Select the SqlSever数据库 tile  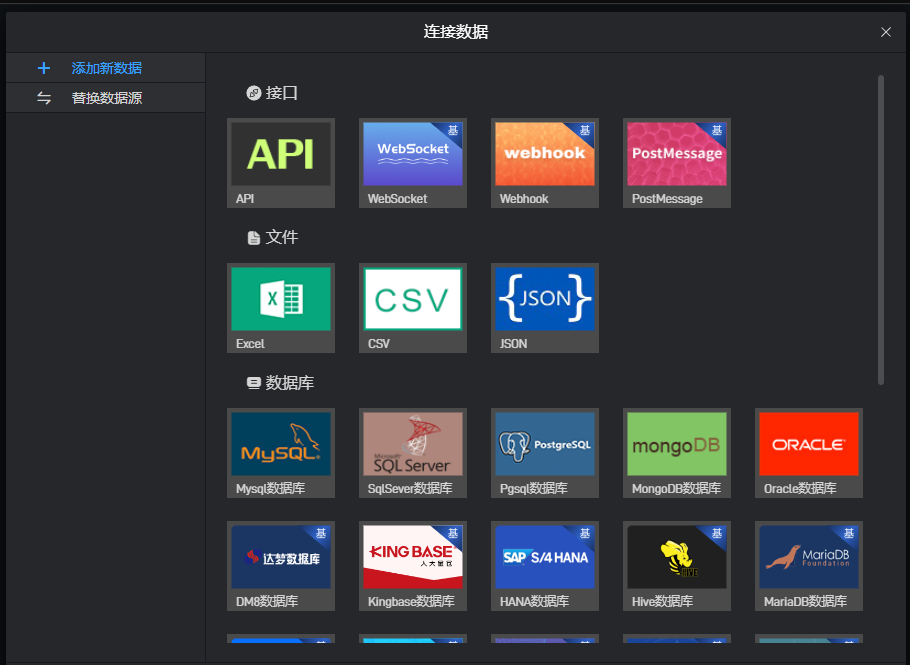(x=413, y=453)
